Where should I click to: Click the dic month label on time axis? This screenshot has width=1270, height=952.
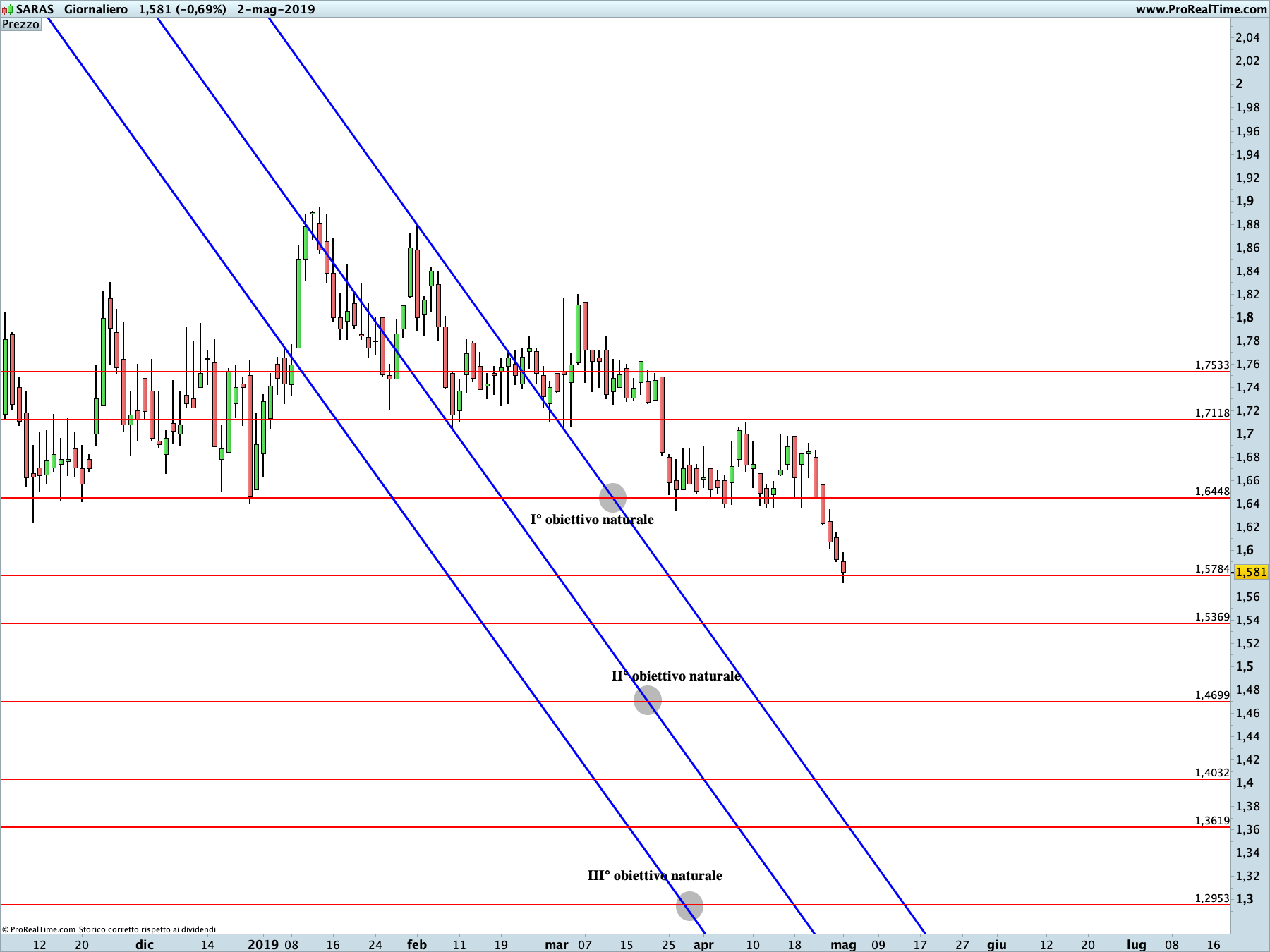click(145, 945)
